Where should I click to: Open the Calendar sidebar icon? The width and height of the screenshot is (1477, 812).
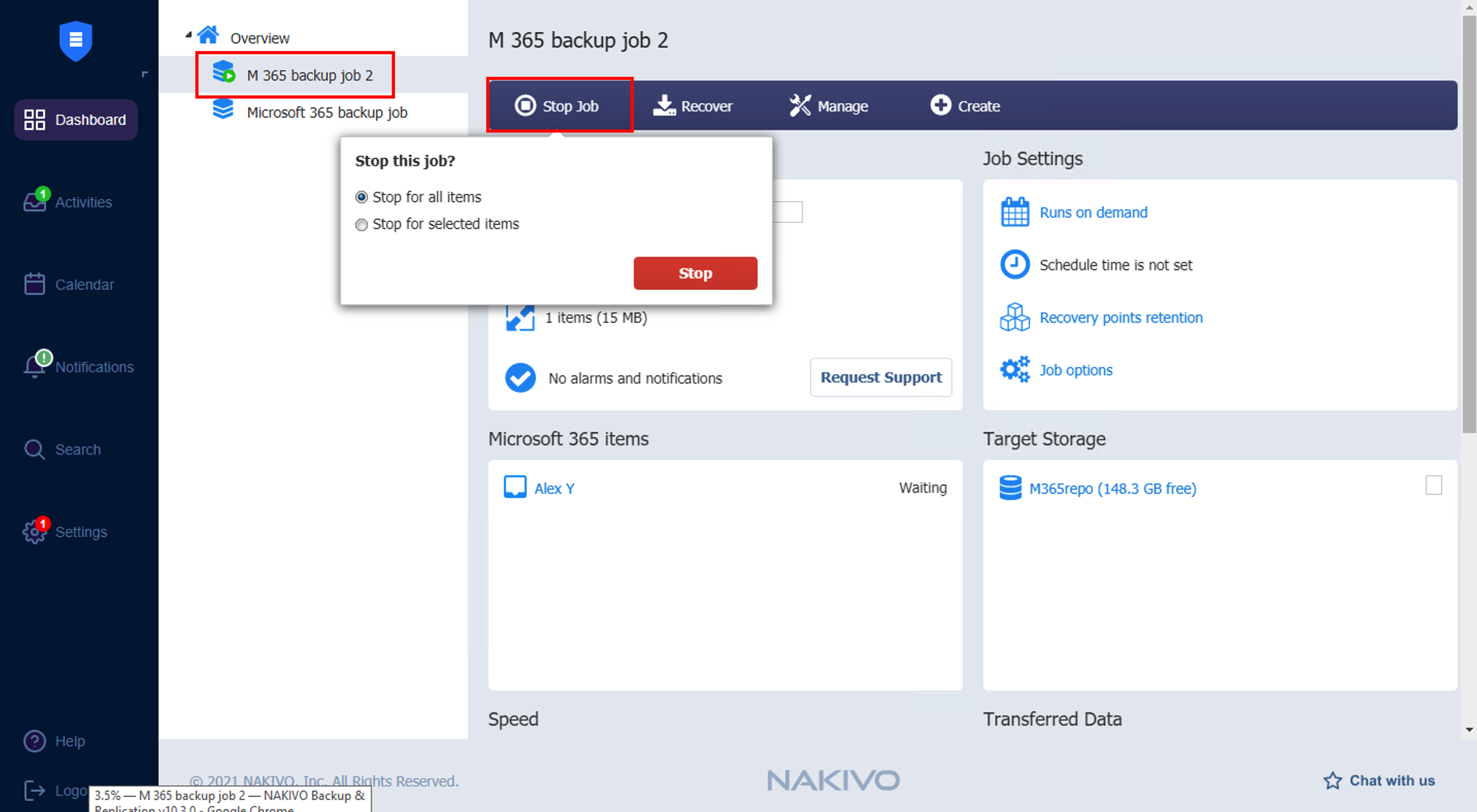pyautogui.click(x=35, y=284)
